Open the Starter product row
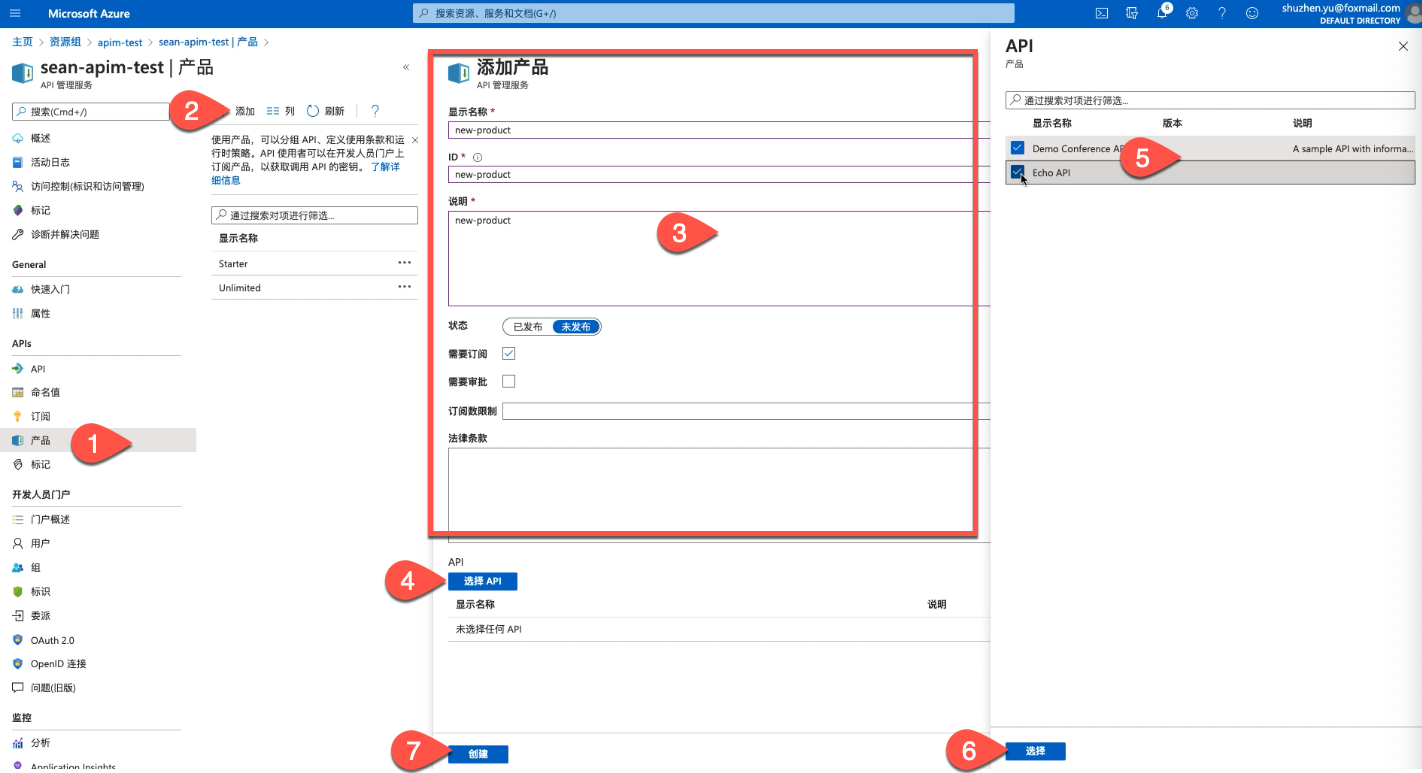 [x=314, y=264]
